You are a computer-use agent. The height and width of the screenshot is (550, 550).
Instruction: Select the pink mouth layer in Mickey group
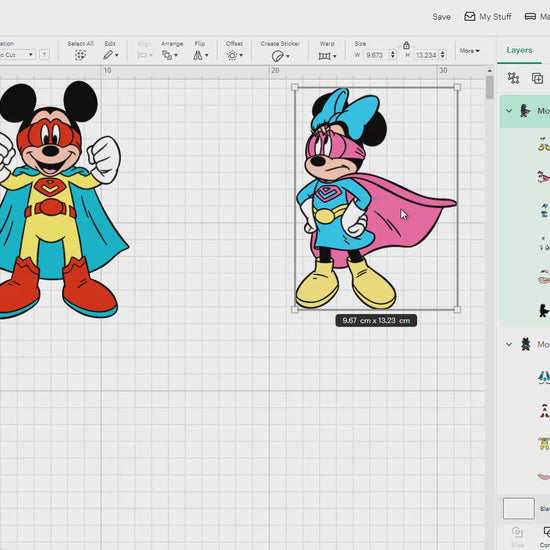(544, 477)
